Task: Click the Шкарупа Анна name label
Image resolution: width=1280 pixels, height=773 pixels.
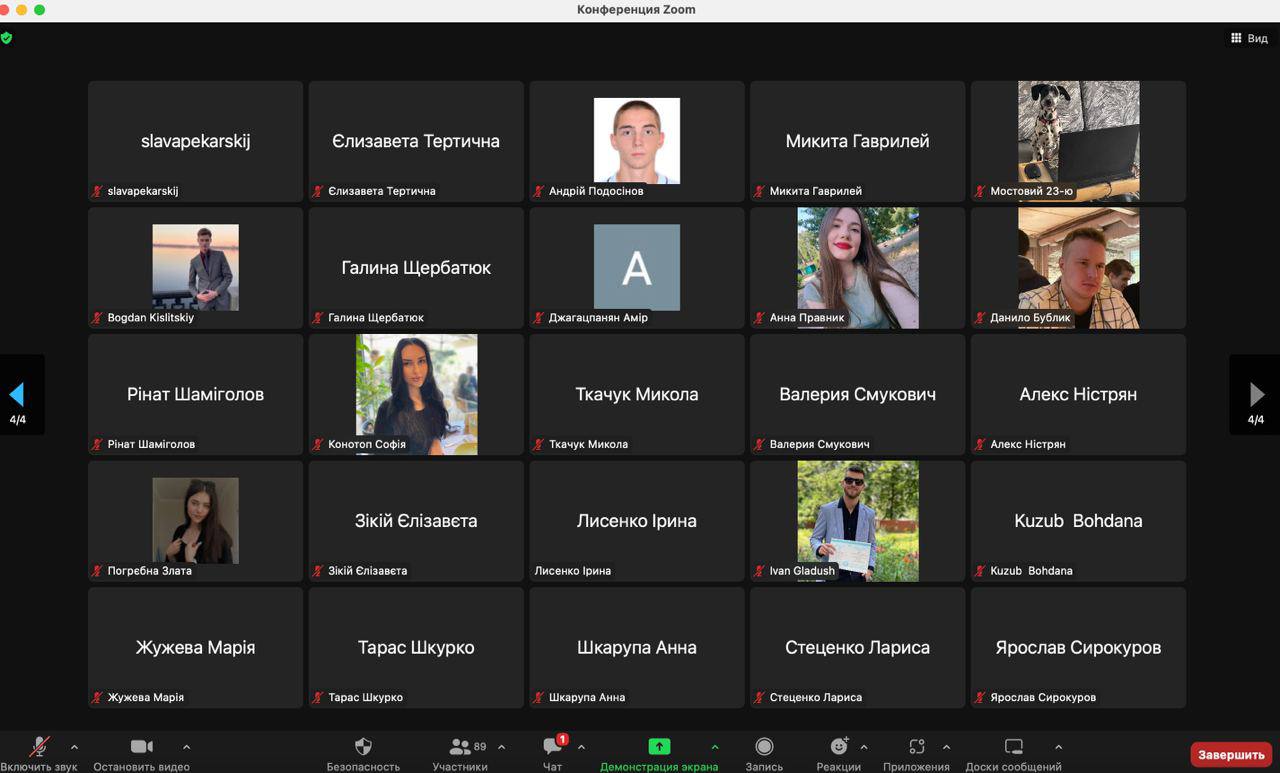Action: [x=587, y=698]
